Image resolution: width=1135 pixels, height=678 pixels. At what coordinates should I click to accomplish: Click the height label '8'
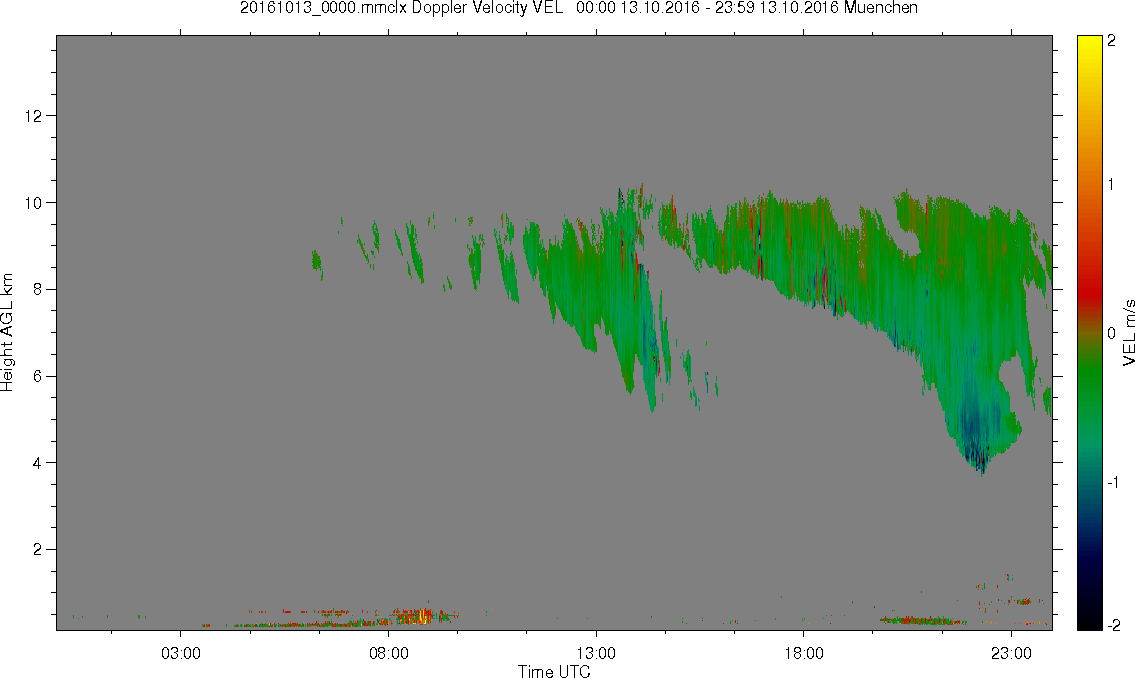tap(38, 289)
